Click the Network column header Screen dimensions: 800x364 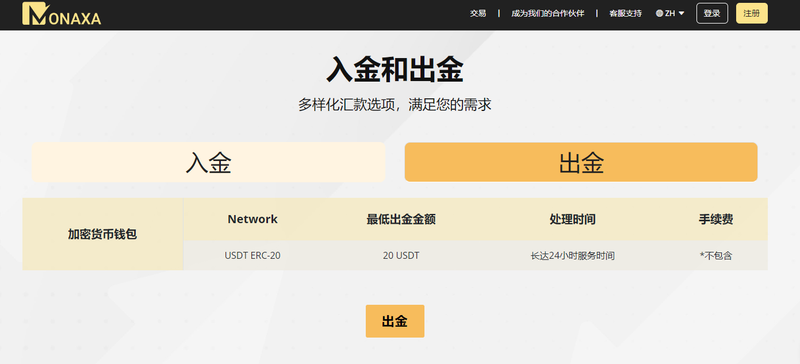click(253, 219)
